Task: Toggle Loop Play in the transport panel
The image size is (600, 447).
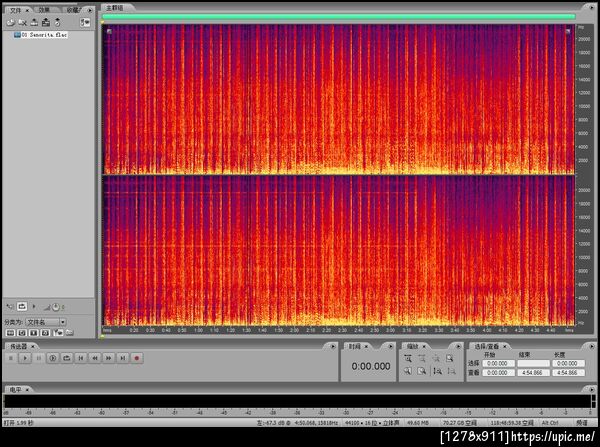Action: point(67,358)
